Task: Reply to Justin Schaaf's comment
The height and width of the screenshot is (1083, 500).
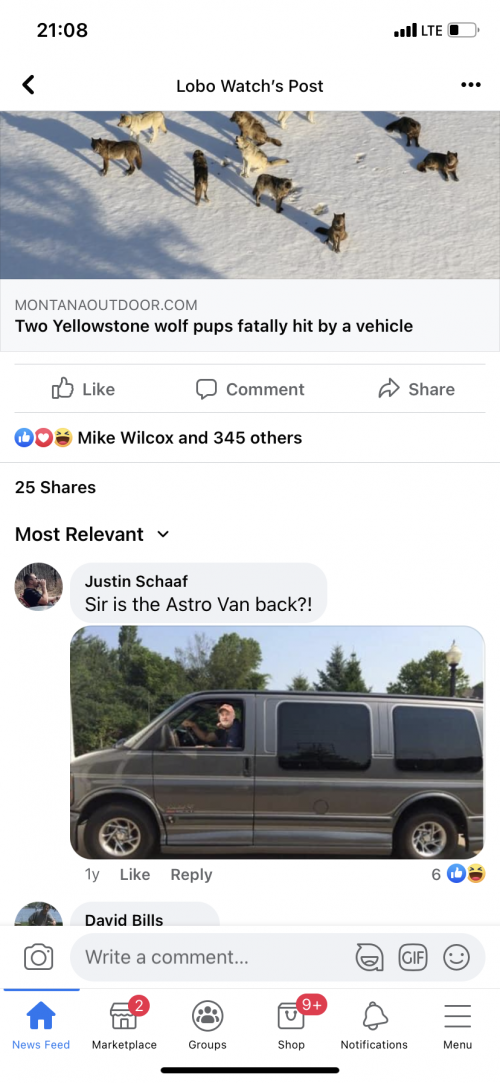Action: [191, 874]
